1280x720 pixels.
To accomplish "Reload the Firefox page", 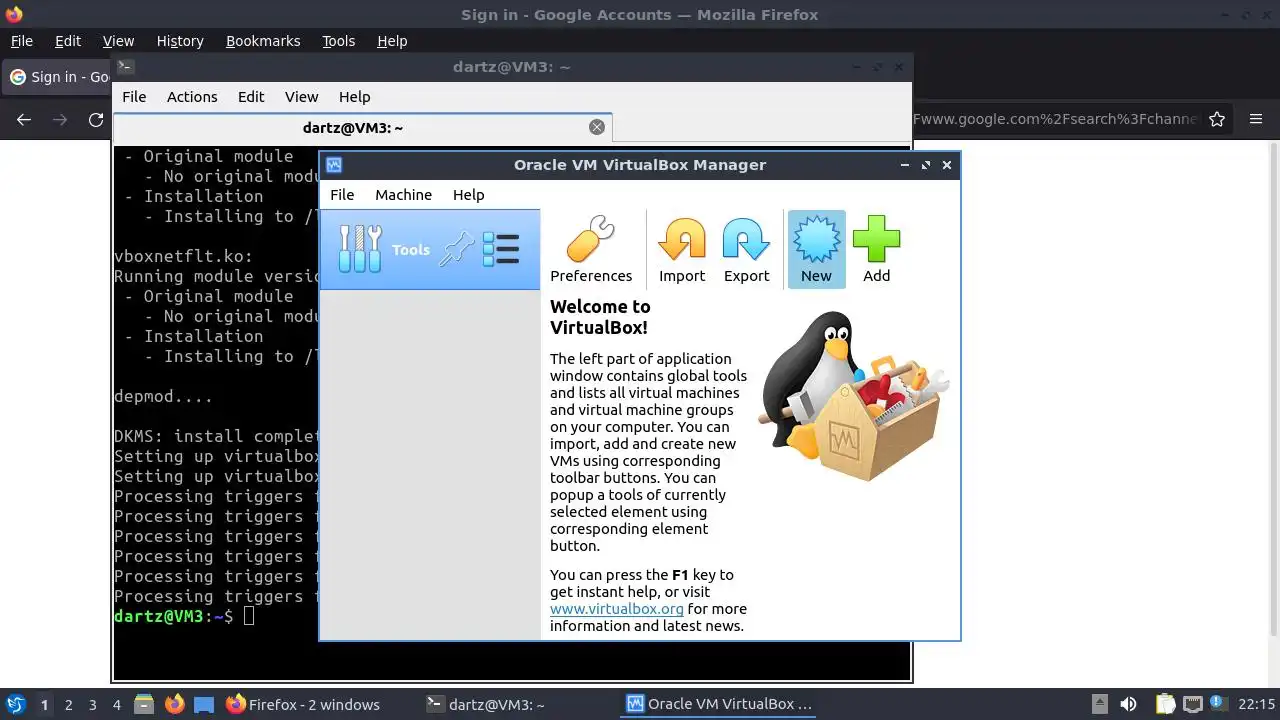I will (x=96, y=120).
